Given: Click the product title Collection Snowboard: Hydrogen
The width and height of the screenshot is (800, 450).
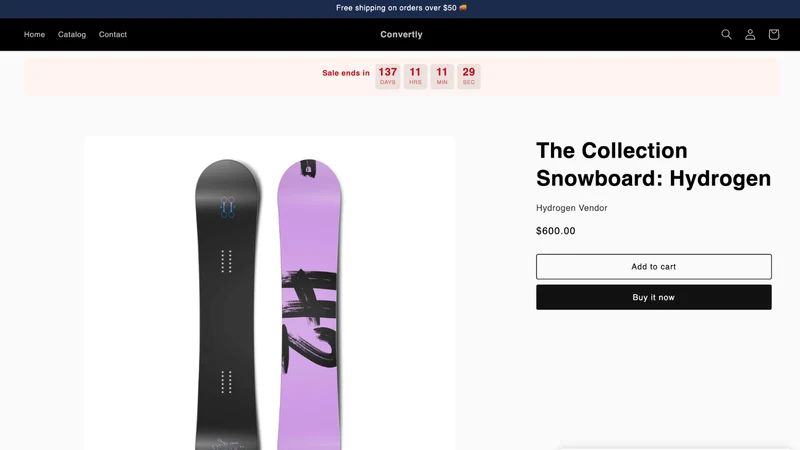Looking at the screenshot, I should (653, 164).
